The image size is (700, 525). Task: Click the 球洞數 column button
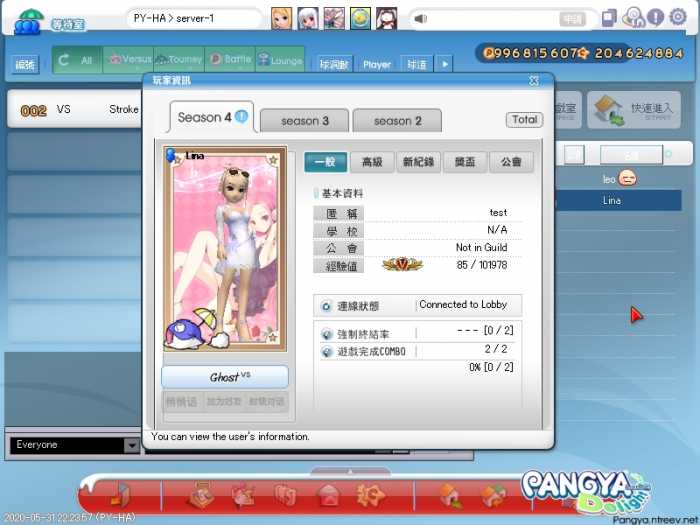[x=335, y=64]
